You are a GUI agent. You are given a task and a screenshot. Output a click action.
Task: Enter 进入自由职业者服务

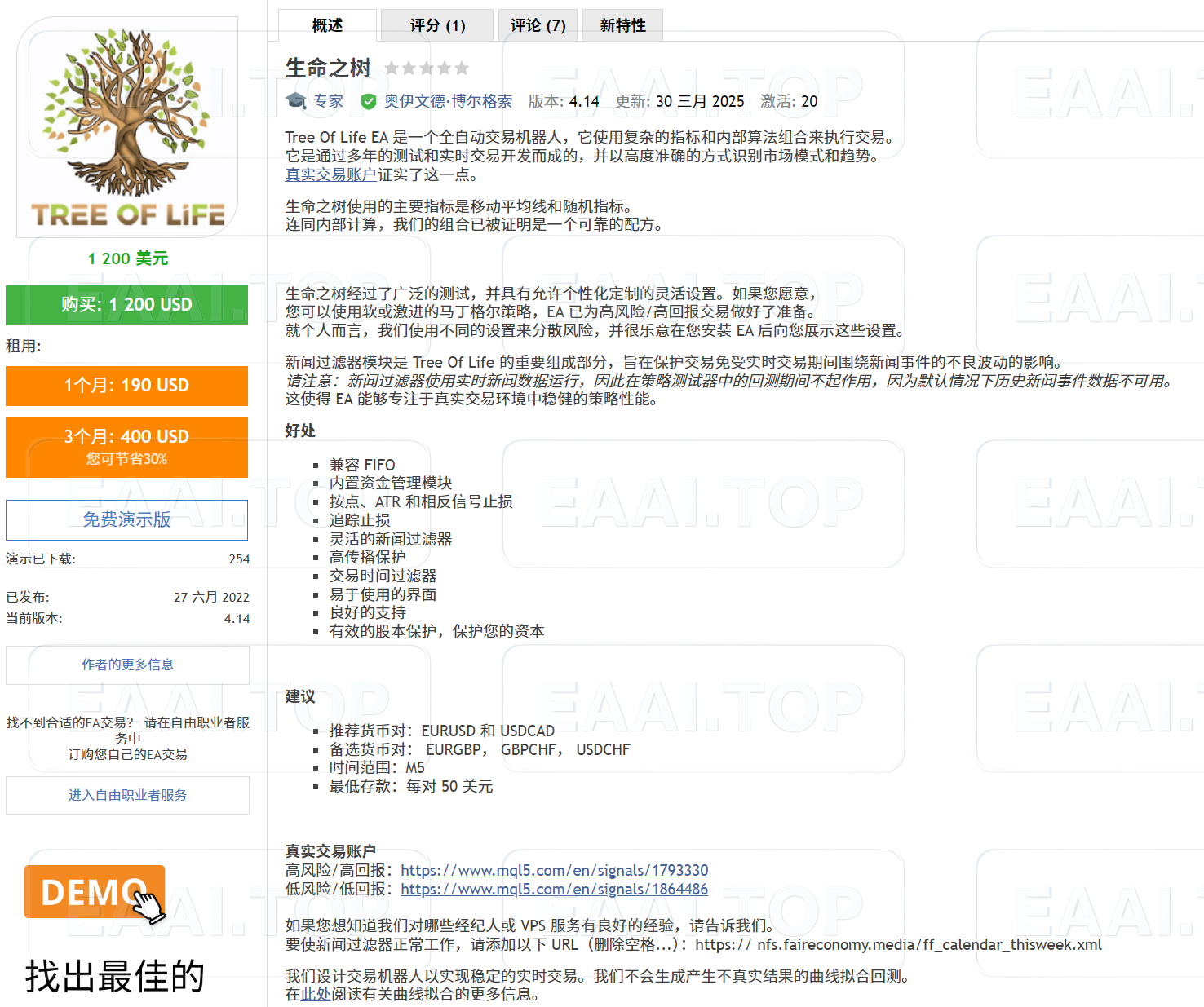pyautogui.click(x=128, y=795)
